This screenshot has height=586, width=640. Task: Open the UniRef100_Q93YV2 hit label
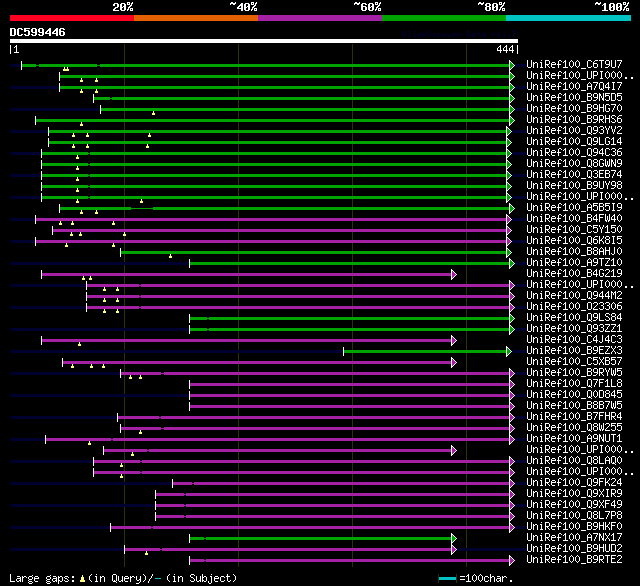click(x=574, y=131)
